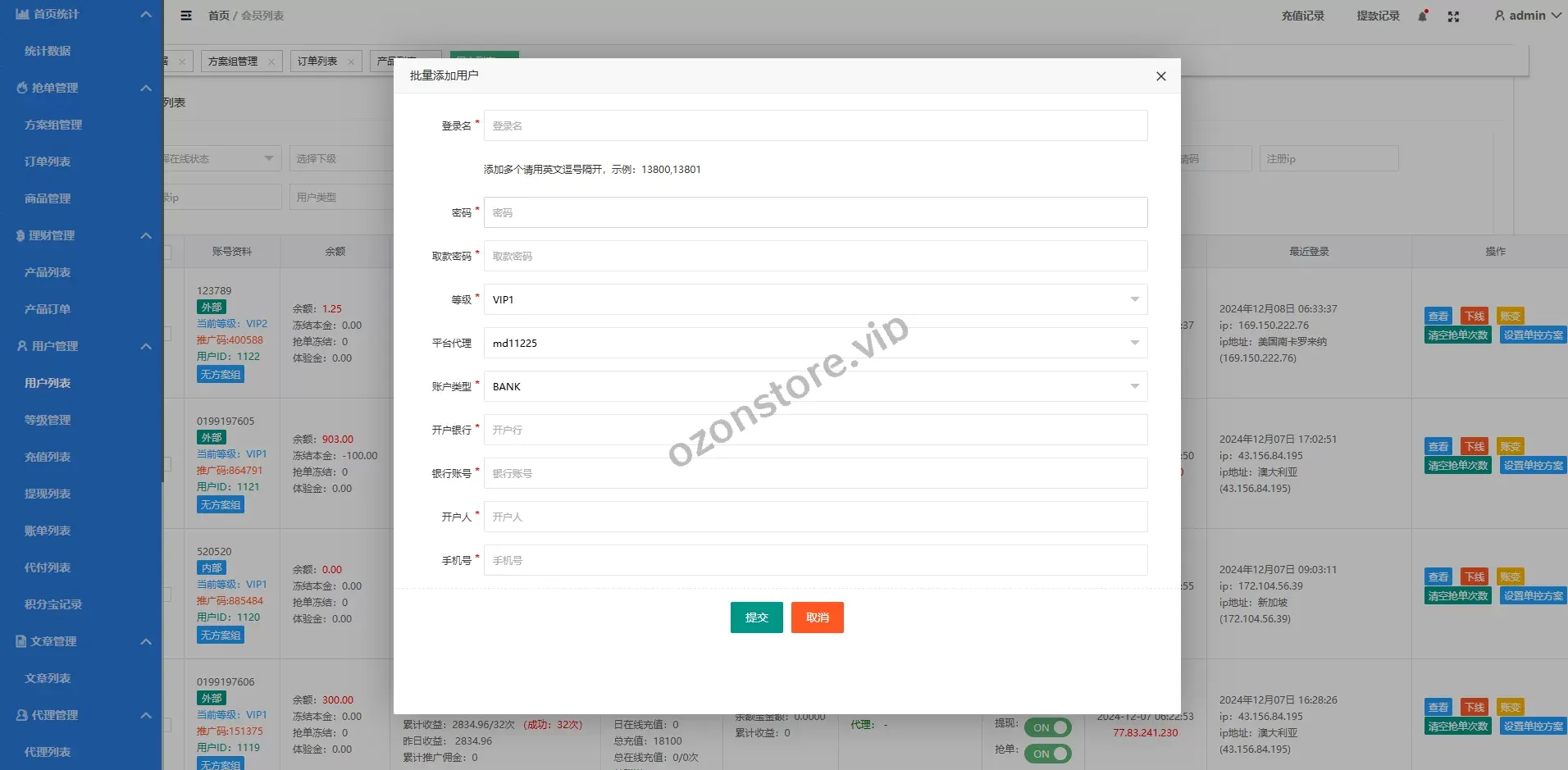Screen dimensions: 1568x770
Task: Close the 订单列表 tab with its X
Action: (x=351, y=62)
